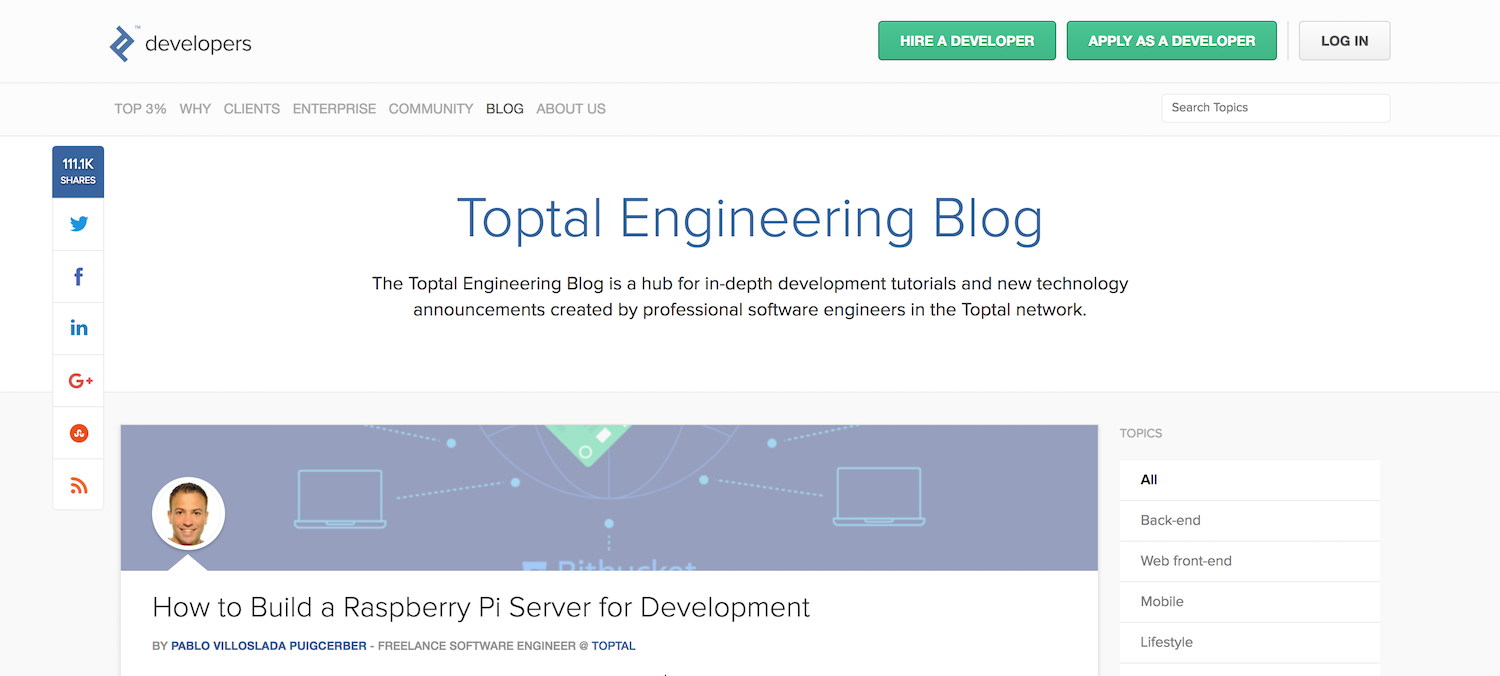Go to the Blog navigation item
Viewport: 1500px width, 676px height.
click(x=505, y=109)
